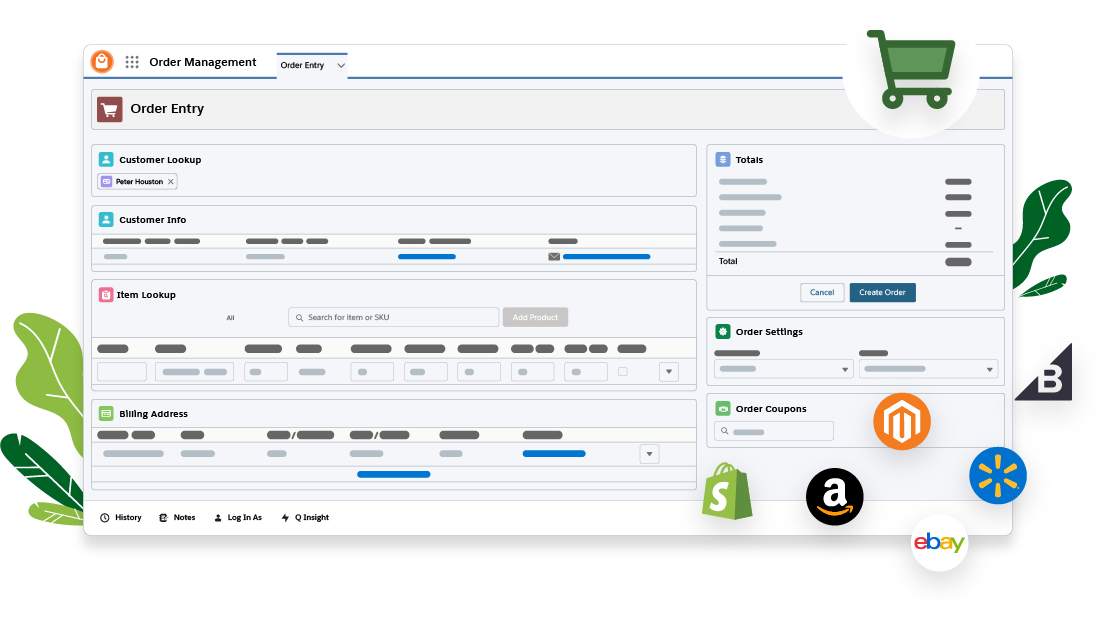Click the Customer Lookup person icon
The height and width of the screenshot is (620, 1110).
106,159
